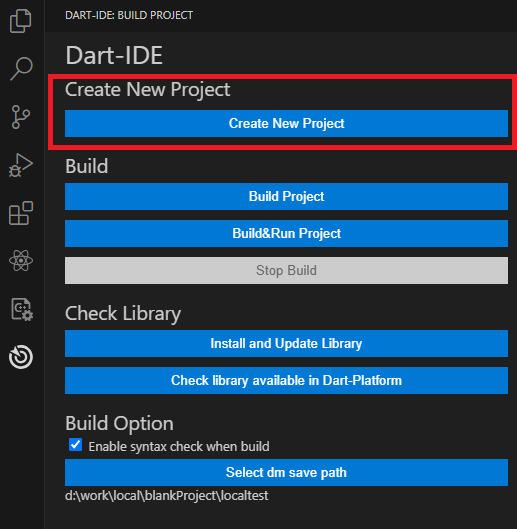Screen dimensions: 517x529
Task: Open the file-with-gear sidebar icon
Action: pyautogui.click(x=22, y=309)
